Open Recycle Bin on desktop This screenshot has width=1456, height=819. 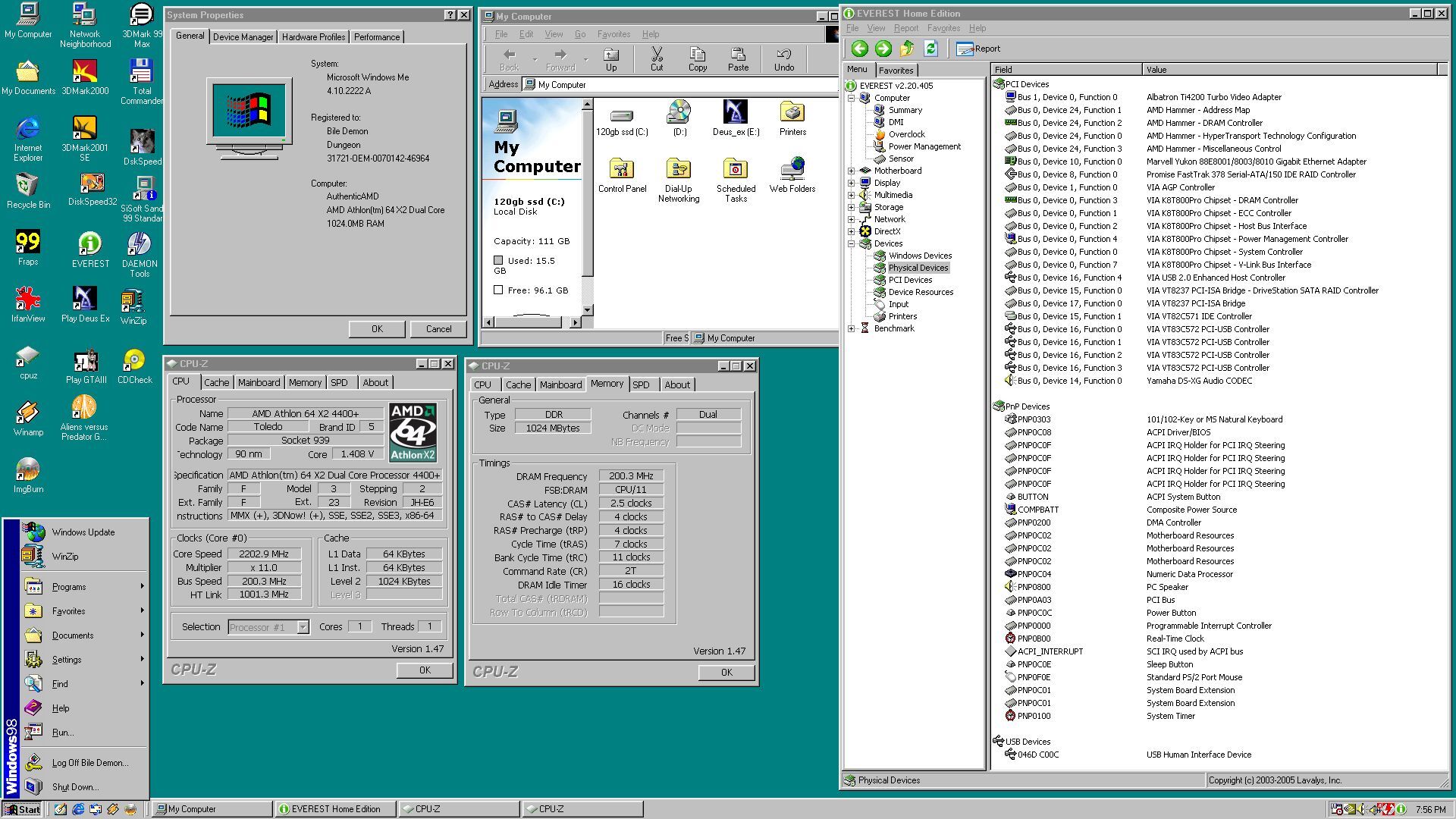[x=28, y=191]
